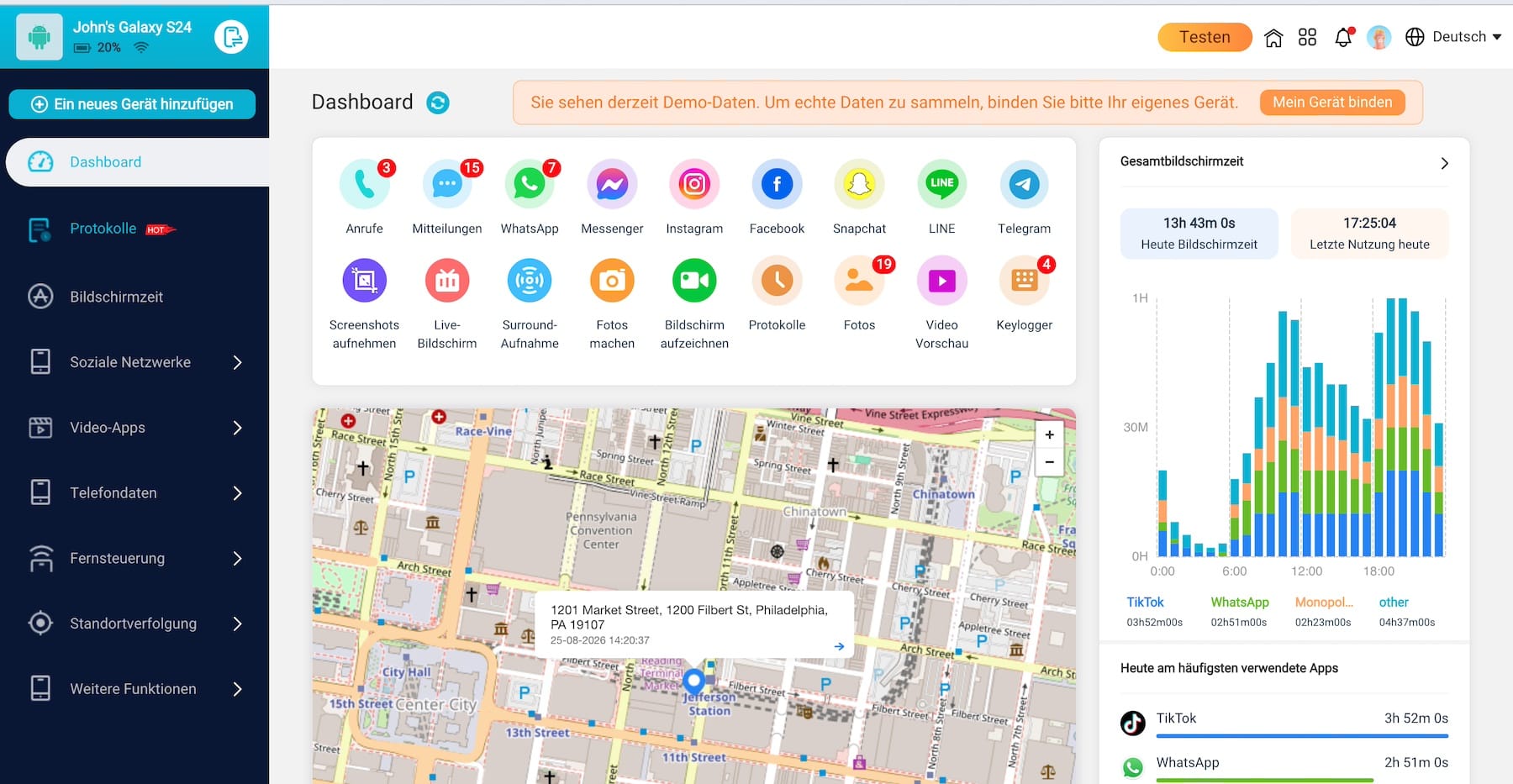Screen dimensions: 1513x784
Task: Click the device switch icon beside John's Galaxy S24
Action: 231,37
